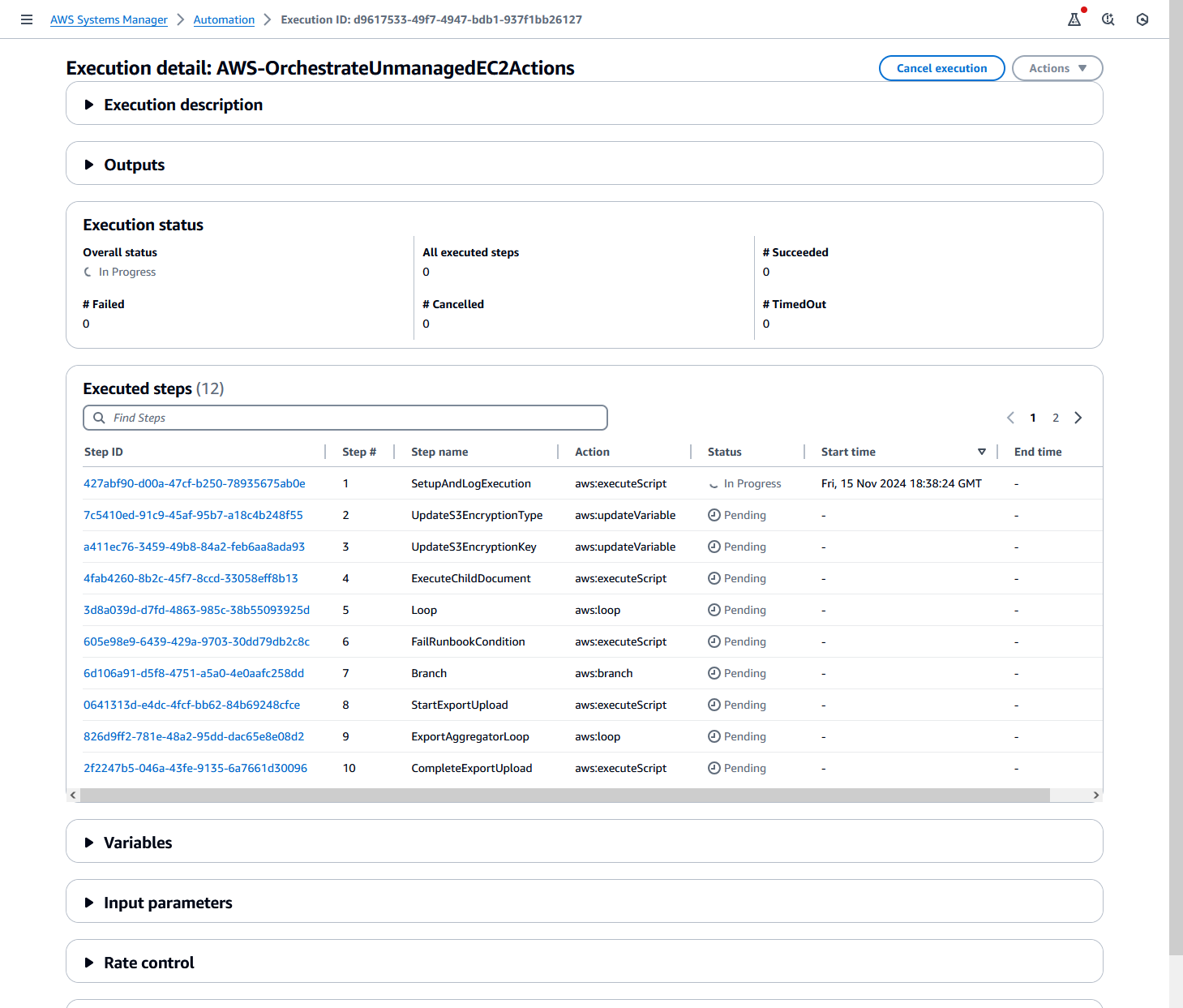Image resolution: width=1183 pixels, height=1008 pixels.
Task: Sort by the Status column header
Action: pyautogui.click(x=725, y=452)
